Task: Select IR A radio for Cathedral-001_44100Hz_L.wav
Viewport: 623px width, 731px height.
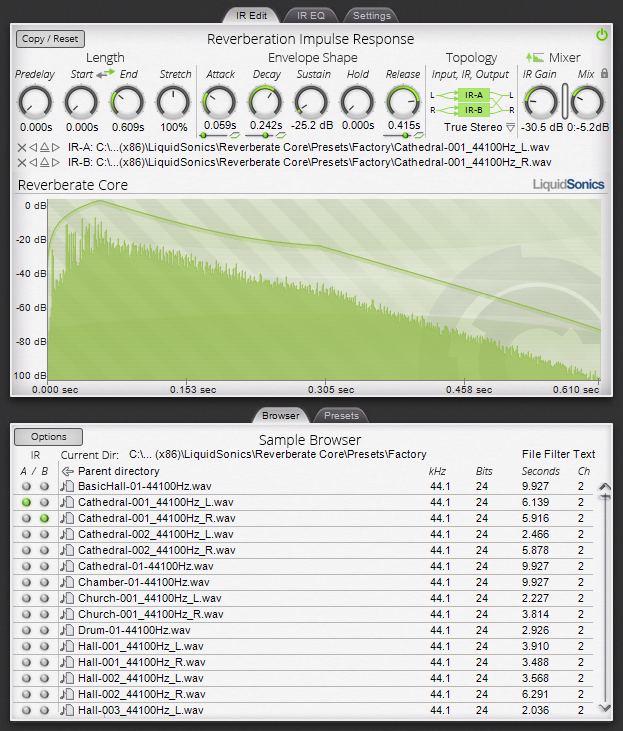Action: pyautogui.click(x=27, y=503)
